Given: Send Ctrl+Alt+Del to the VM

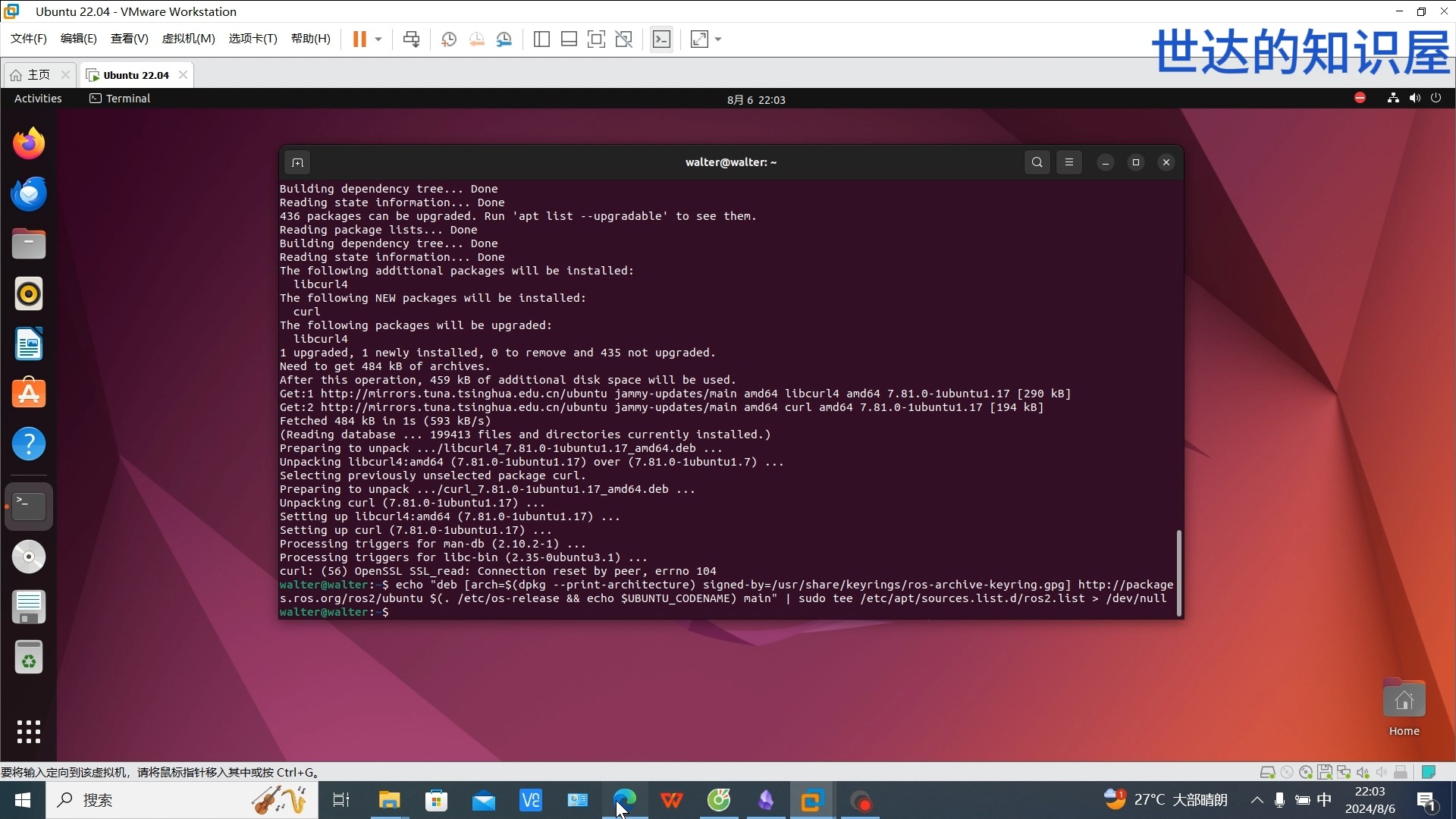Looking at the screenshot, I should point(411,39).
